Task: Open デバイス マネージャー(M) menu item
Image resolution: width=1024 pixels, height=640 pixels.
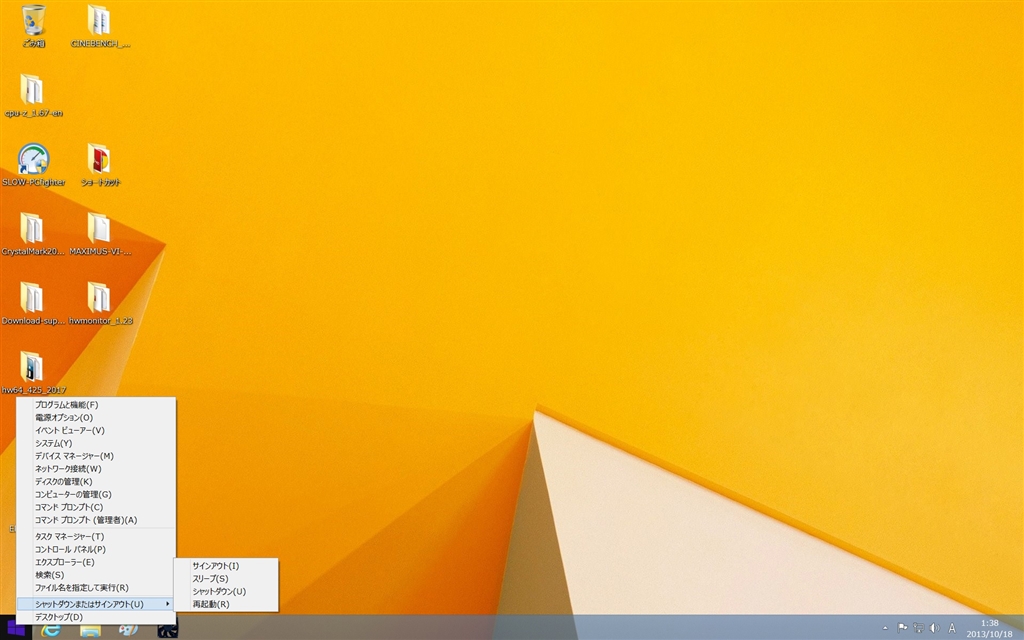Action: pos(96,456)
